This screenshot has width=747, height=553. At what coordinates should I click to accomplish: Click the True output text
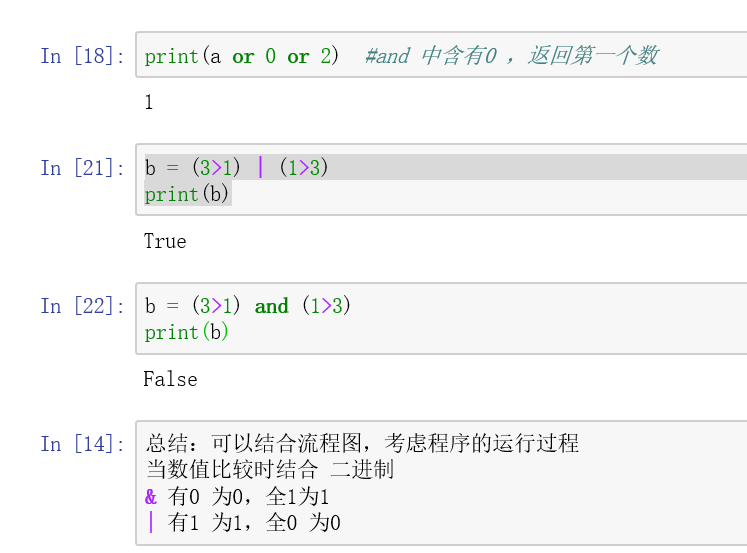pos(165,241)
